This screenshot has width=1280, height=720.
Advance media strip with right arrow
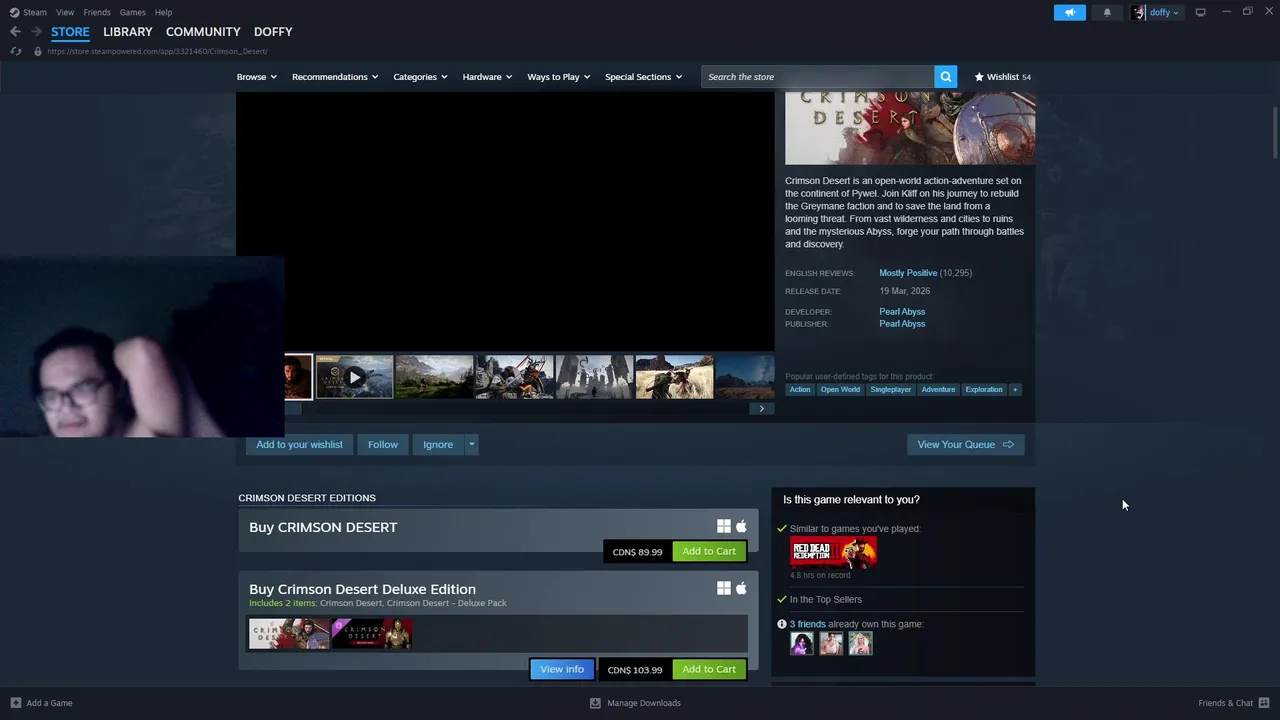pos(761,408)
